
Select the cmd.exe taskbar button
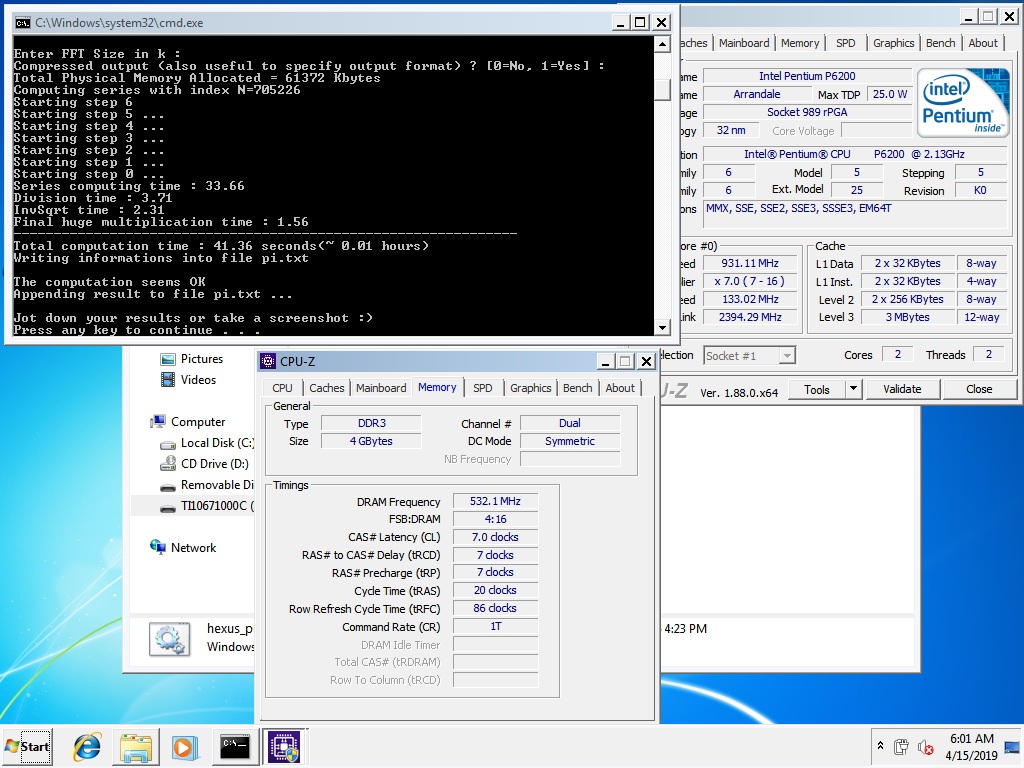click(235, 746)
